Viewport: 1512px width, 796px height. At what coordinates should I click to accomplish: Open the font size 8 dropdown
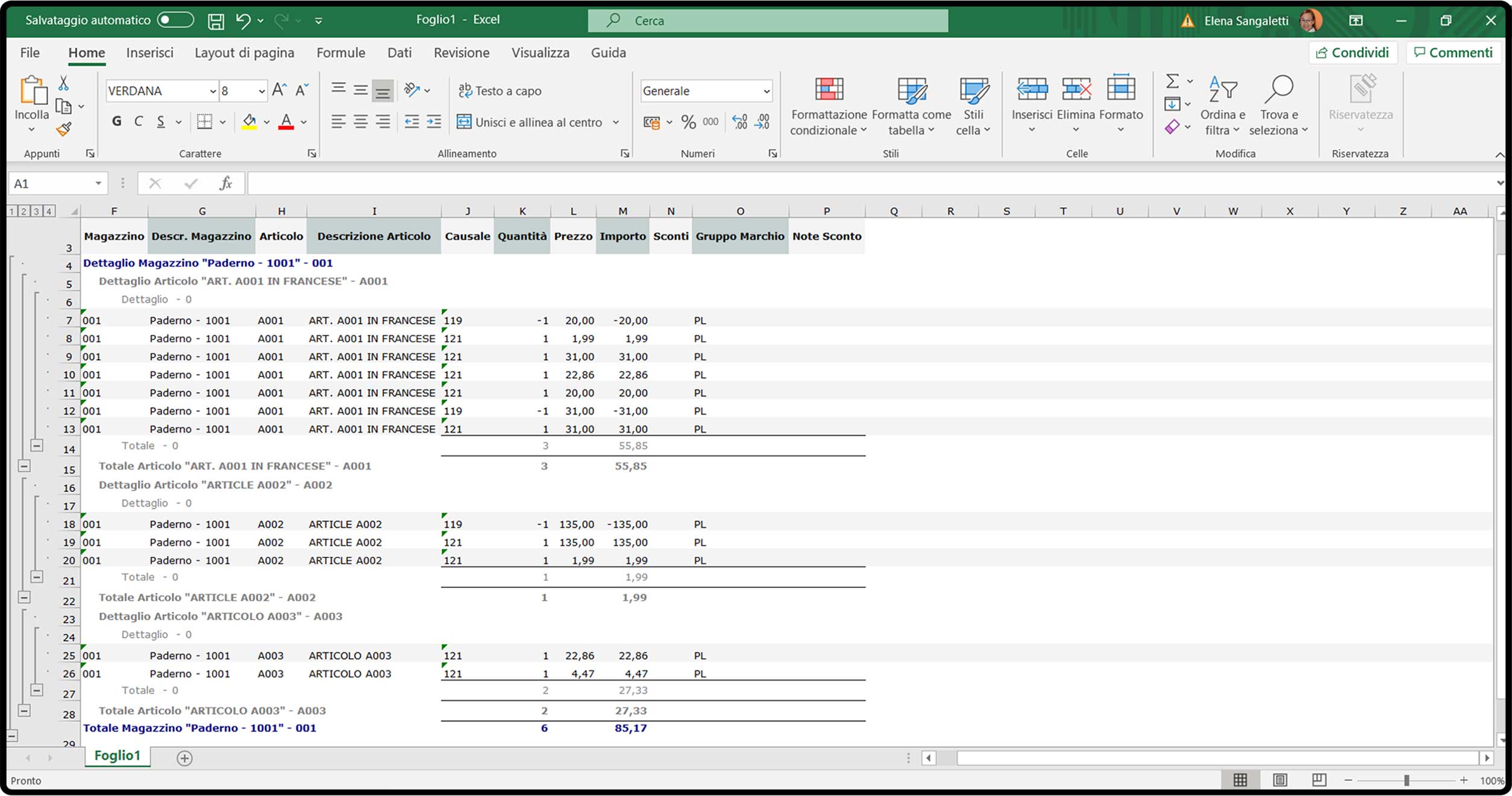point(262,91)
